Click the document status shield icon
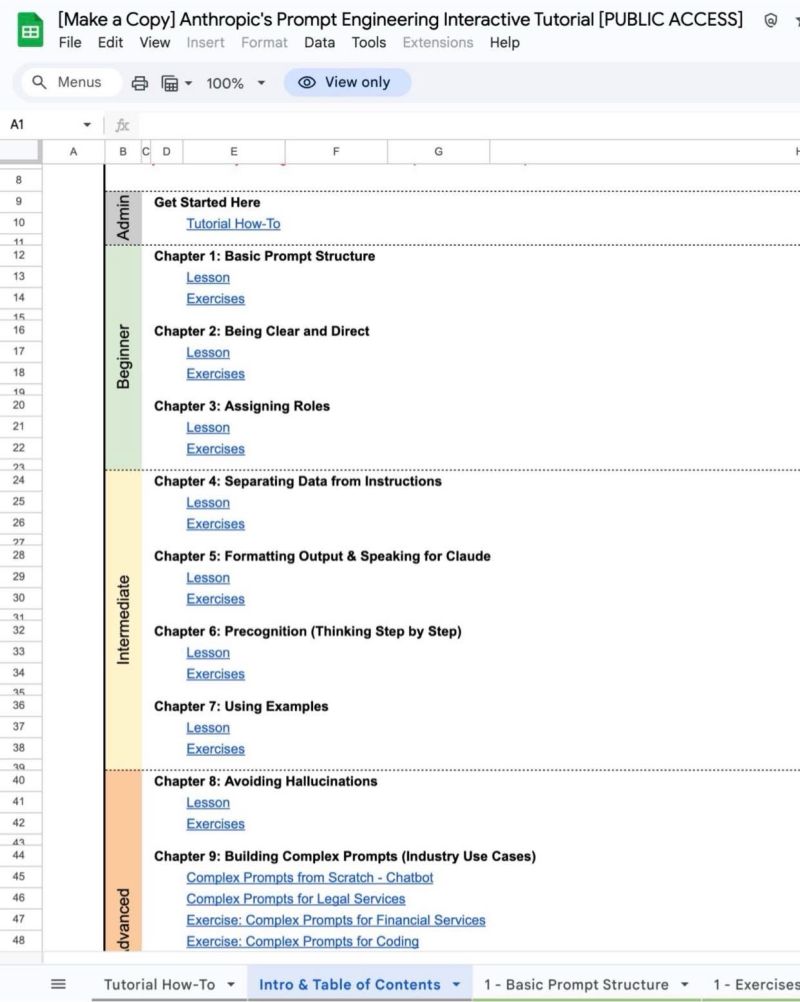This screenshot has height=1002, width=800. click(770, 20)
